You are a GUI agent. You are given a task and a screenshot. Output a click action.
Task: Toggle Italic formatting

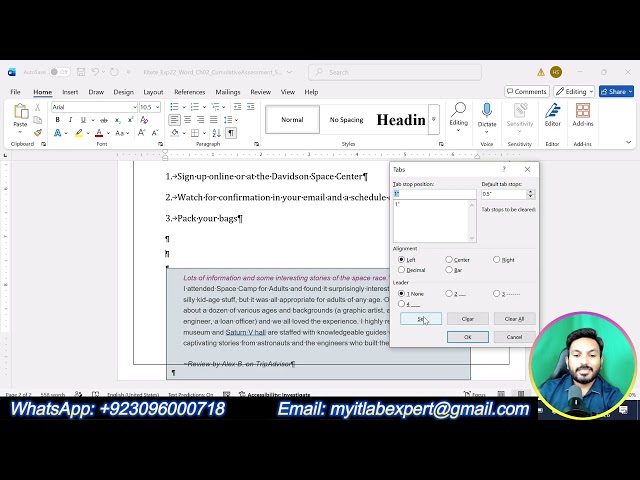point(70,120)
